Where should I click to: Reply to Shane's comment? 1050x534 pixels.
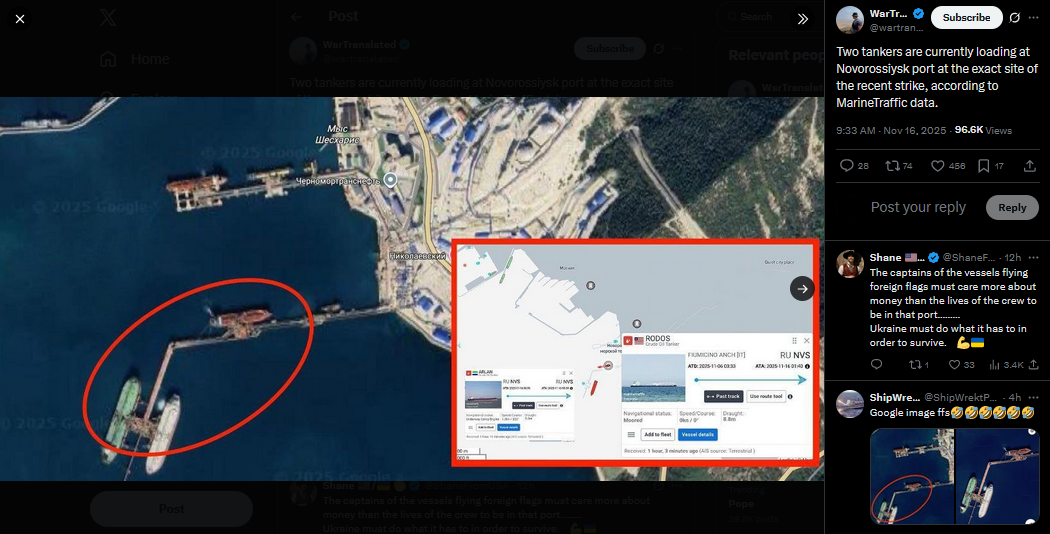[876, 364]
